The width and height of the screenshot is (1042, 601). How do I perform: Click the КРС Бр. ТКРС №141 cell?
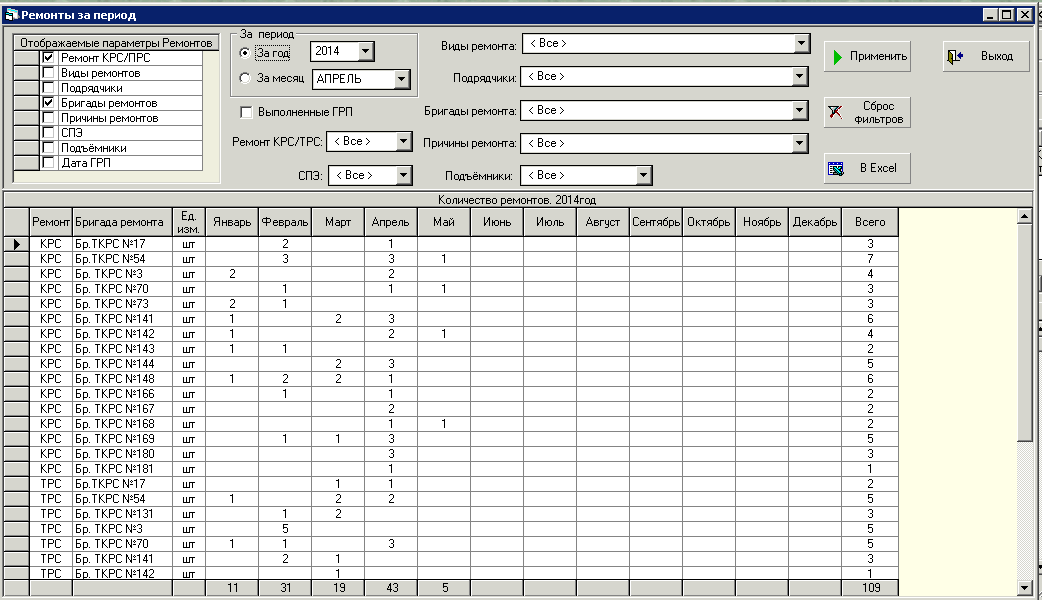coord(122,319)
